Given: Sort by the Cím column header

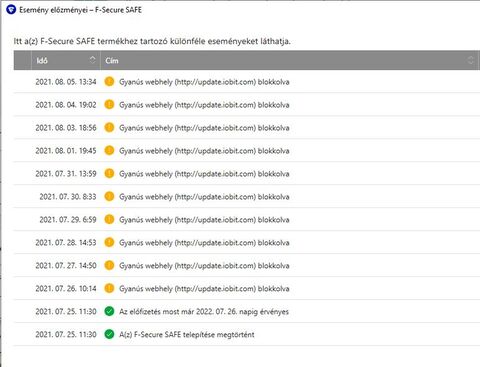Looking at the screenshot, I should [x=290, y=60].
